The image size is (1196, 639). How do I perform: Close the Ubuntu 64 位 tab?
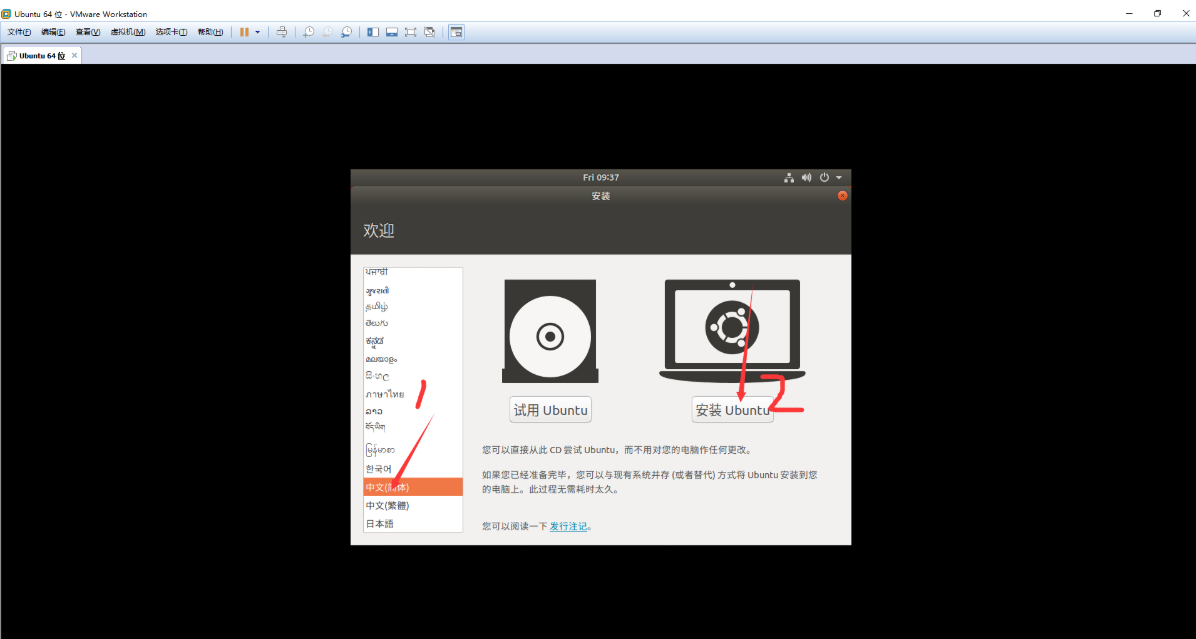pos(74,56)
